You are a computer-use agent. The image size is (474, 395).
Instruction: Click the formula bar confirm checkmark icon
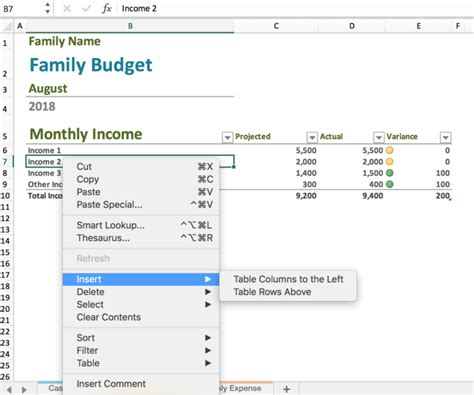pos(87,8)
